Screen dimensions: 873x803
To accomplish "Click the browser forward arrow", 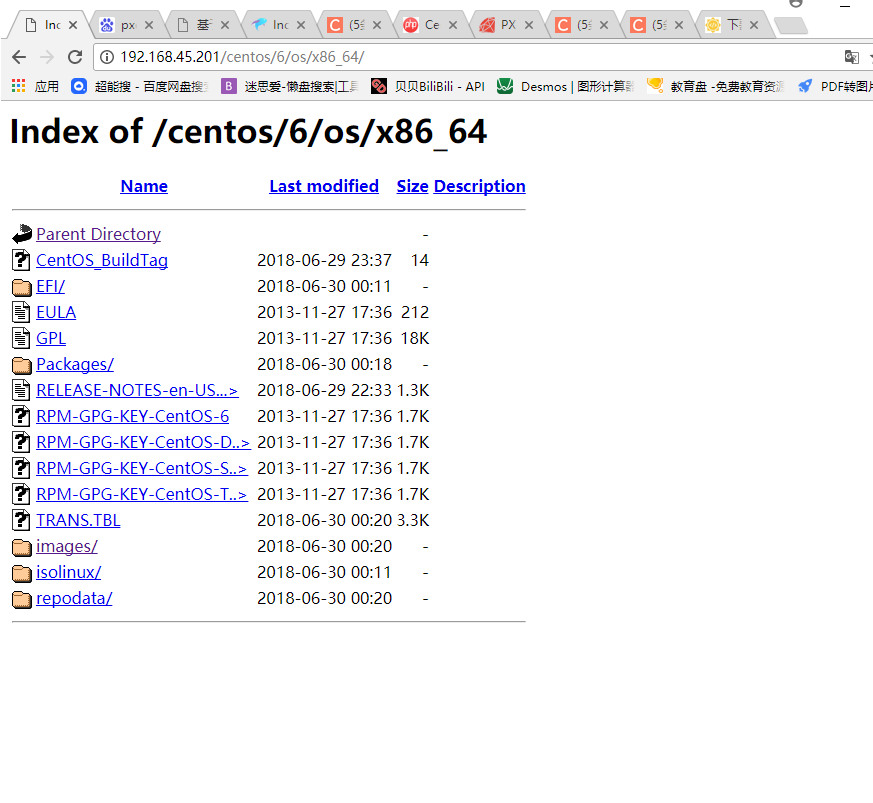I will (47, 57).
